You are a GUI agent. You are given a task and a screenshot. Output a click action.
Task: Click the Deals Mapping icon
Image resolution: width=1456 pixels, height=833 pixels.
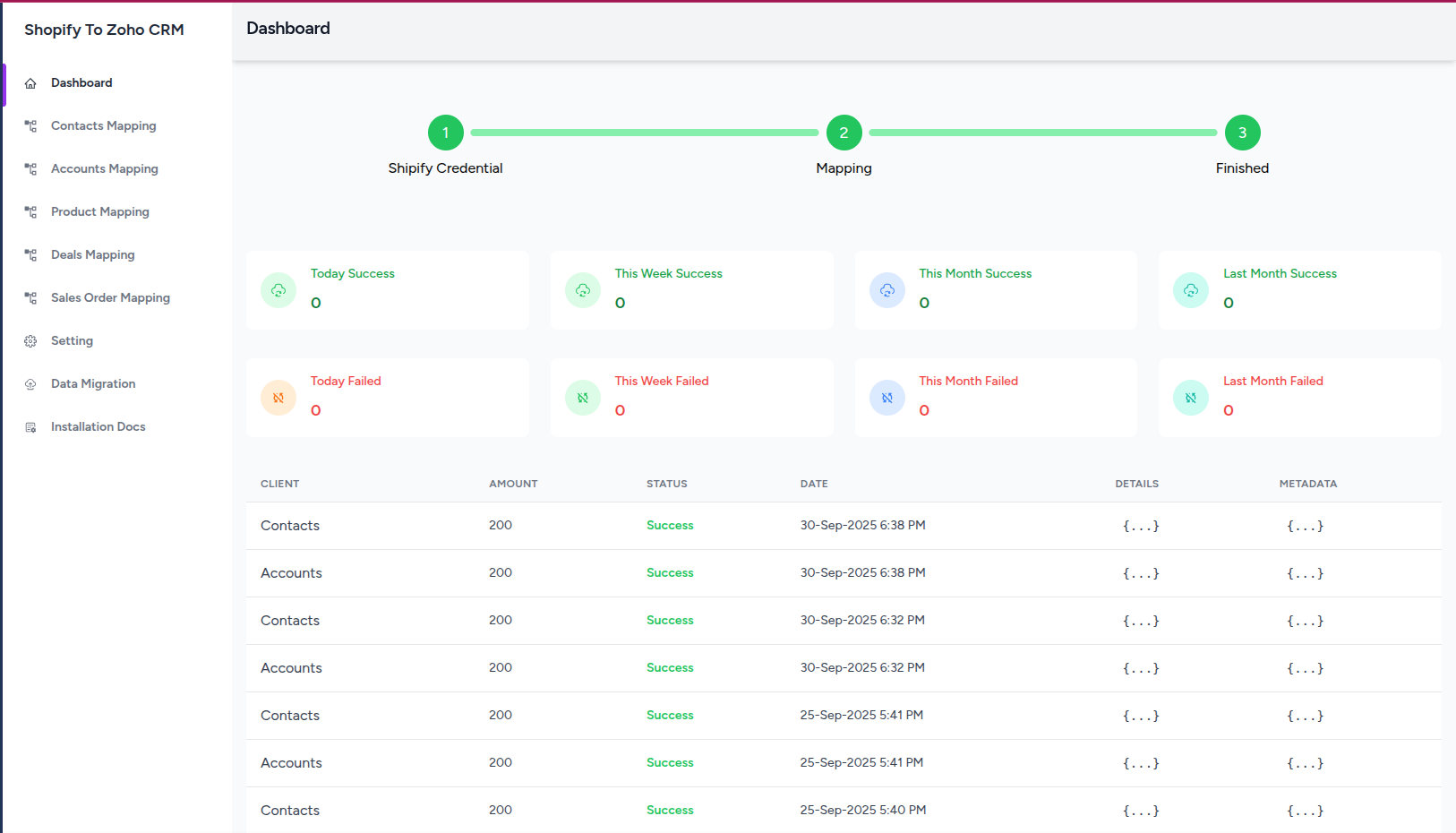(30, 254)
